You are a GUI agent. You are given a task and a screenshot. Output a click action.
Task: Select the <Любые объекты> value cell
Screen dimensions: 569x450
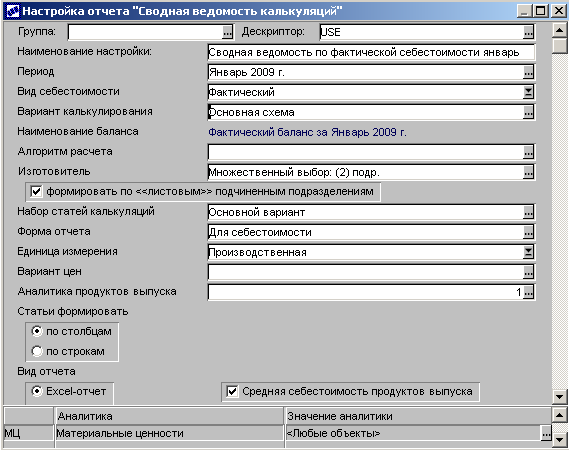[413, 433]
